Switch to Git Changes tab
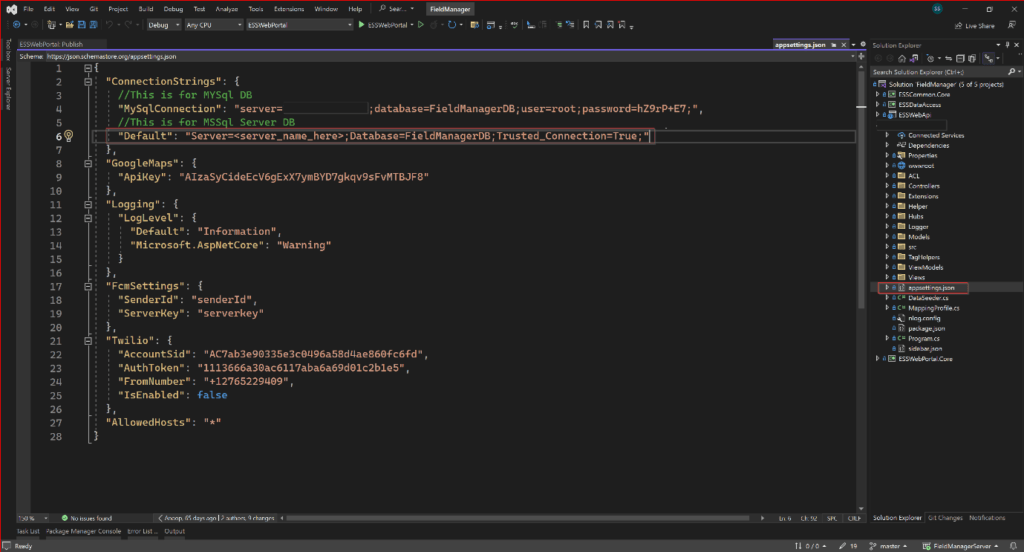This screenshot has width=1024, height=552. (945, 518)
